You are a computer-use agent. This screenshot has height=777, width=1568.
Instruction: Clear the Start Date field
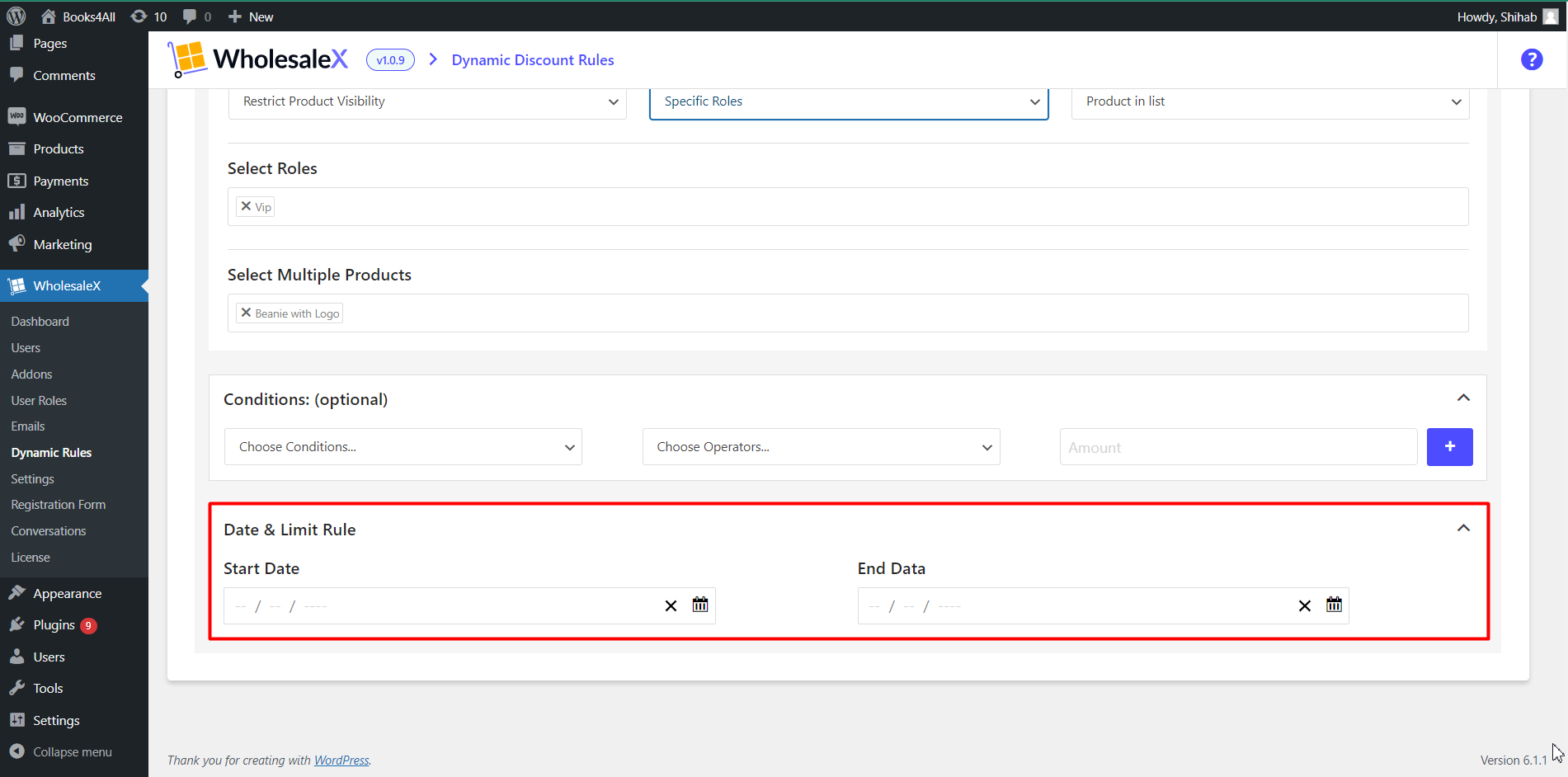coord(671,606)
